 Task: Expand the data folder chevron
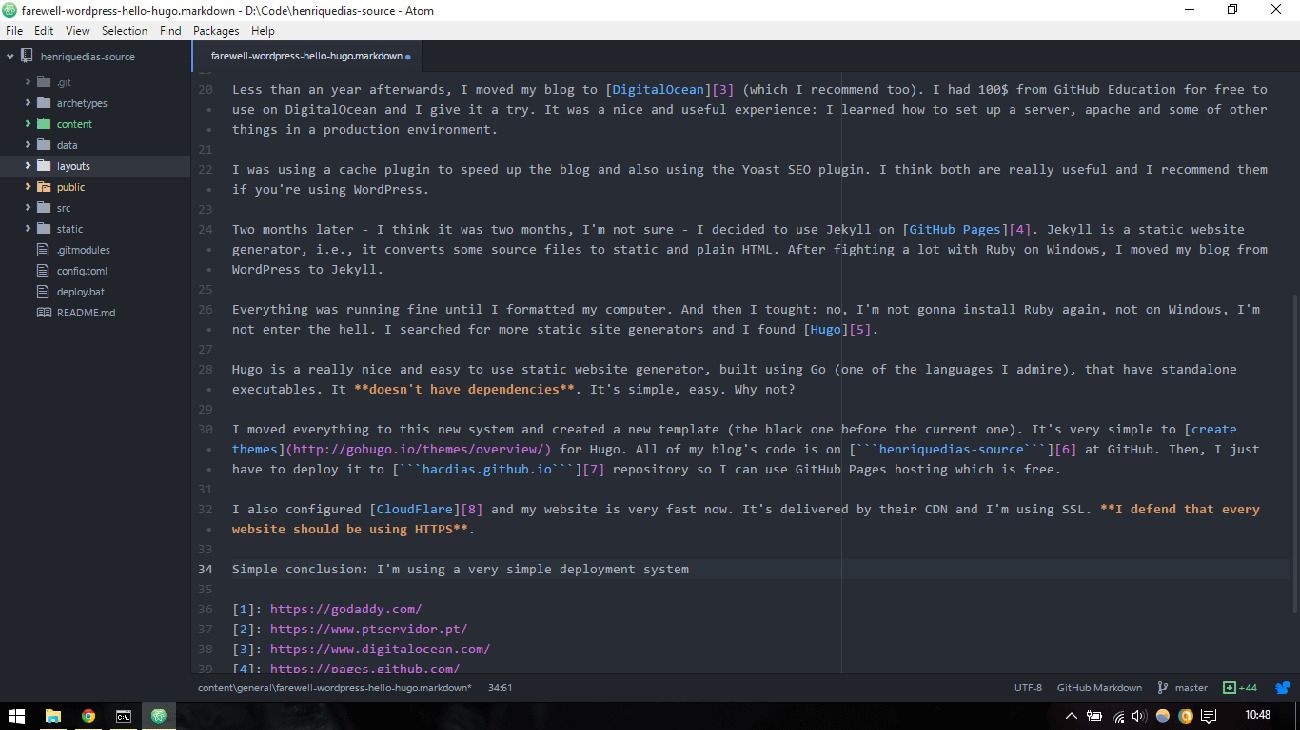click(28, 145)
